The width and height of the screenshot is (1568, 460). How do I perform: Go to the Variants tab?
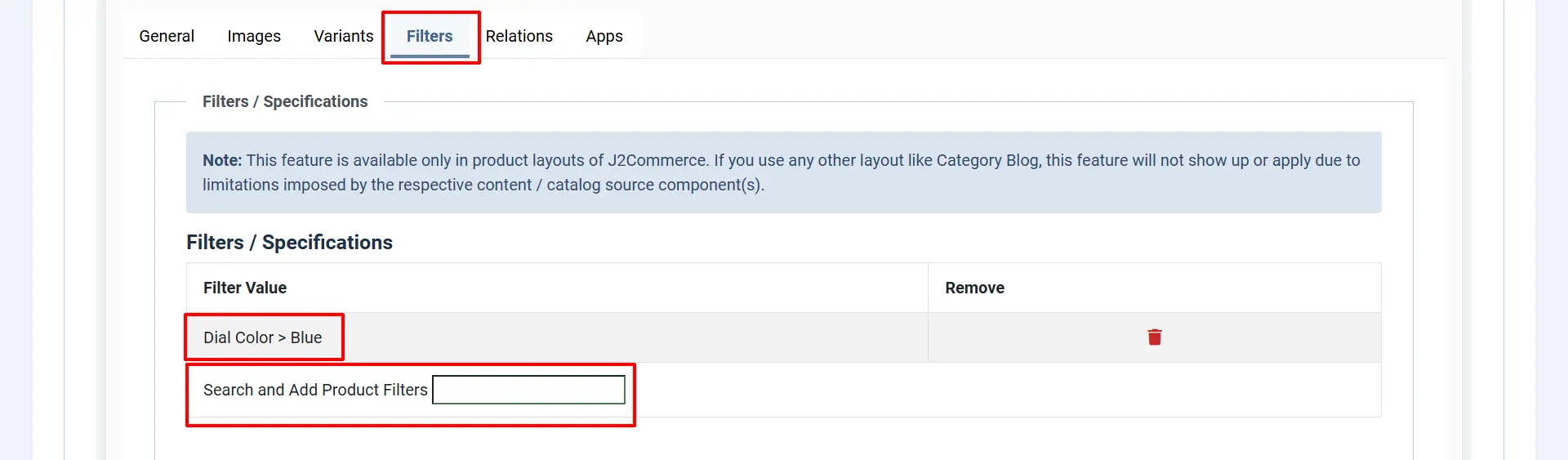coord(344,36)
